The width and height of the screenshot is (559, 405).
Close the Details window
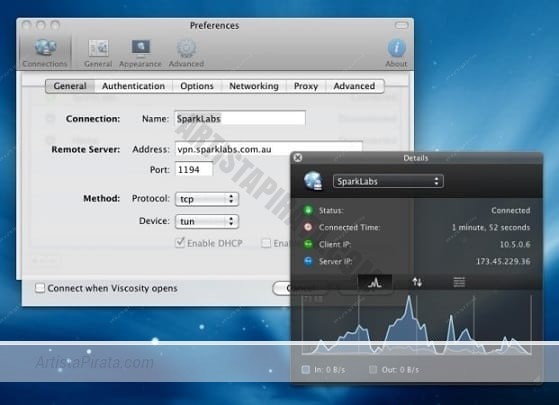298,157
